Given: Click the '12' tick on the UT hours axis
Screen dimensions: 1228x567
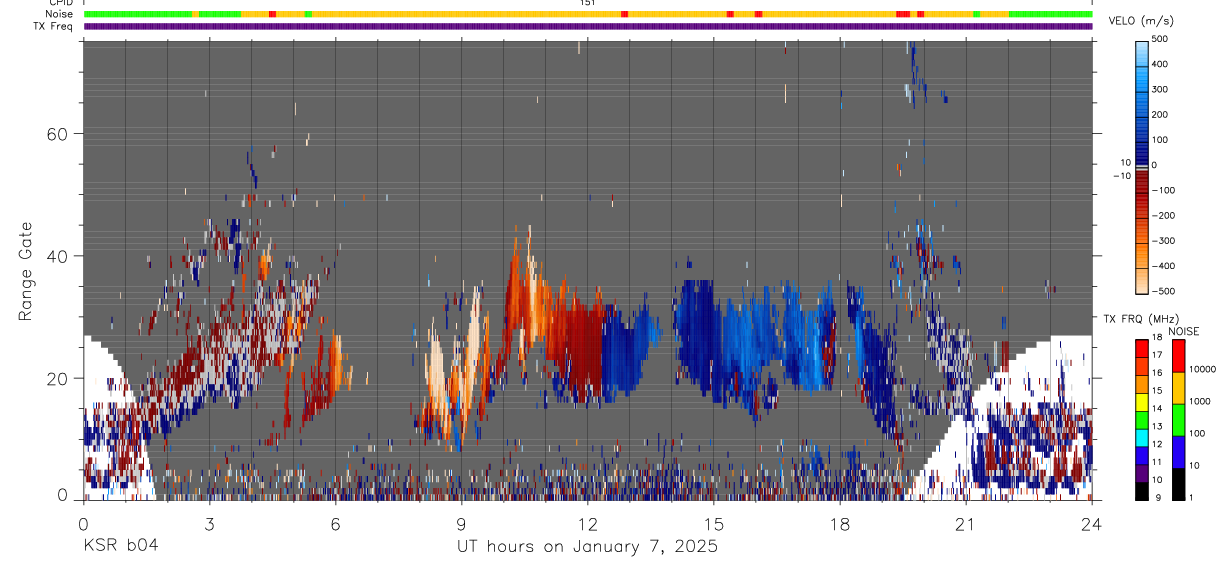Looking at the screenshot, I should [x=587, y=524].
